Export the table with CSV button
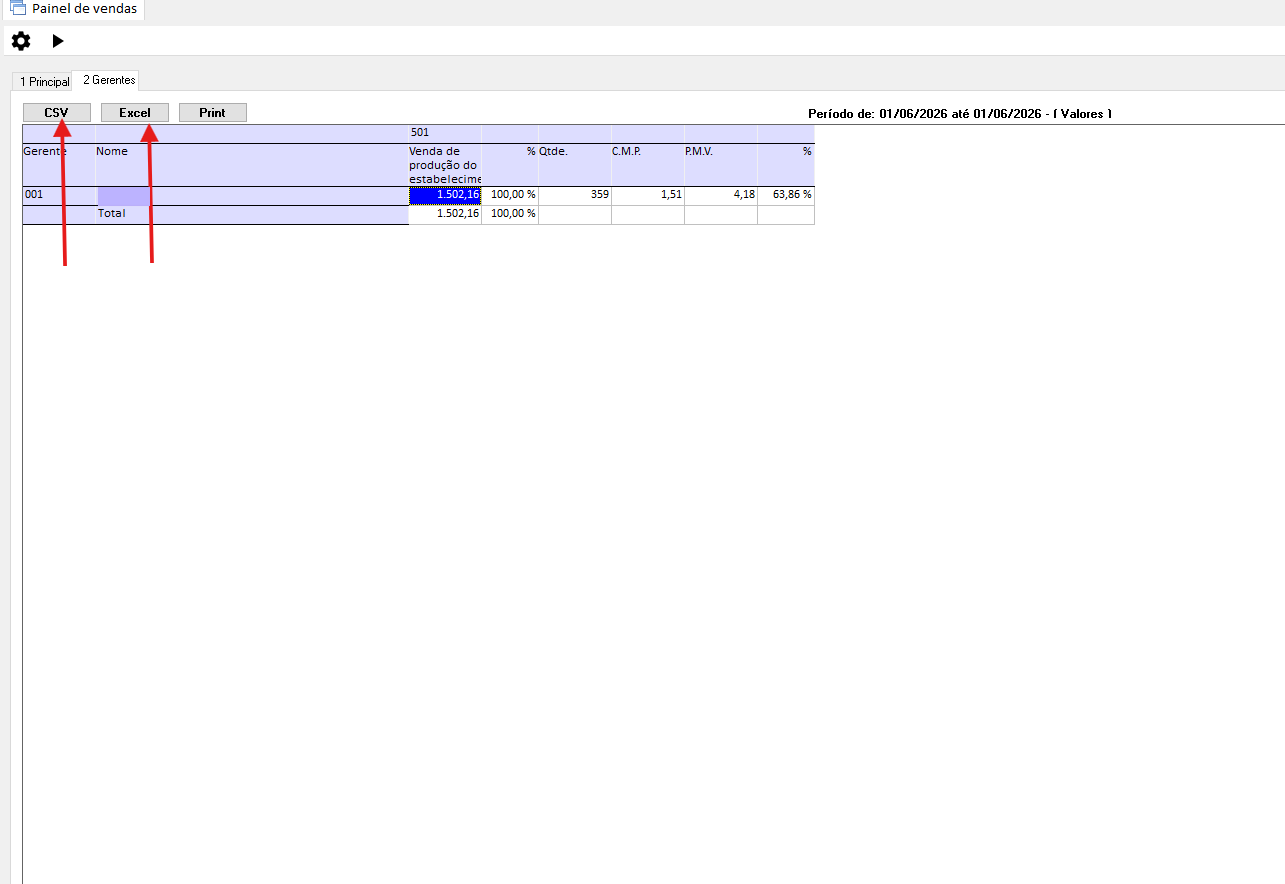 click(x=57, y=113)
